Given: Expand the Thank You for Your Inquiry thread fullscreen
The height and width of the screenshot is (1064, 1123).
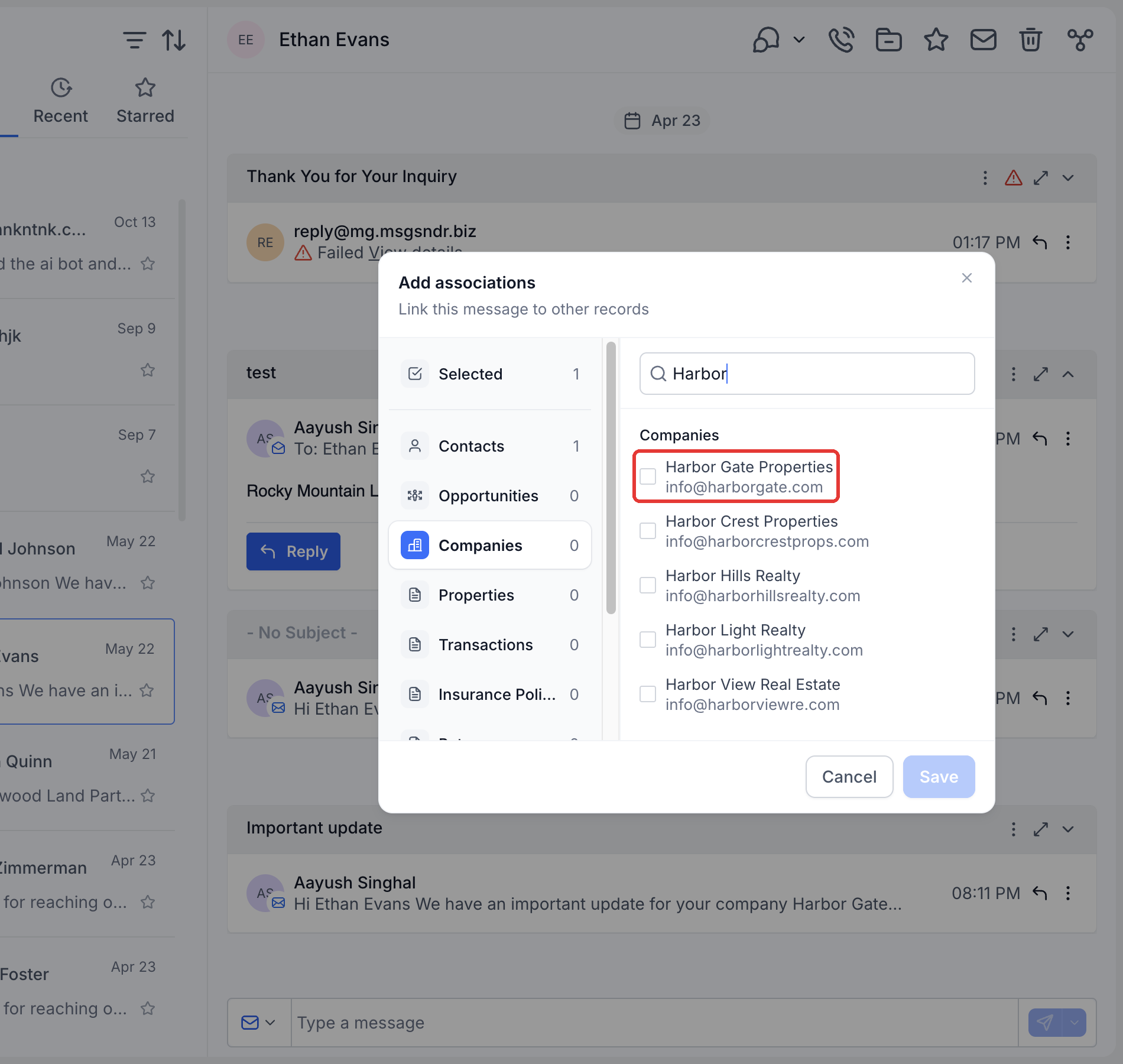Looking at the screenshot, I should coord(1041,177).
